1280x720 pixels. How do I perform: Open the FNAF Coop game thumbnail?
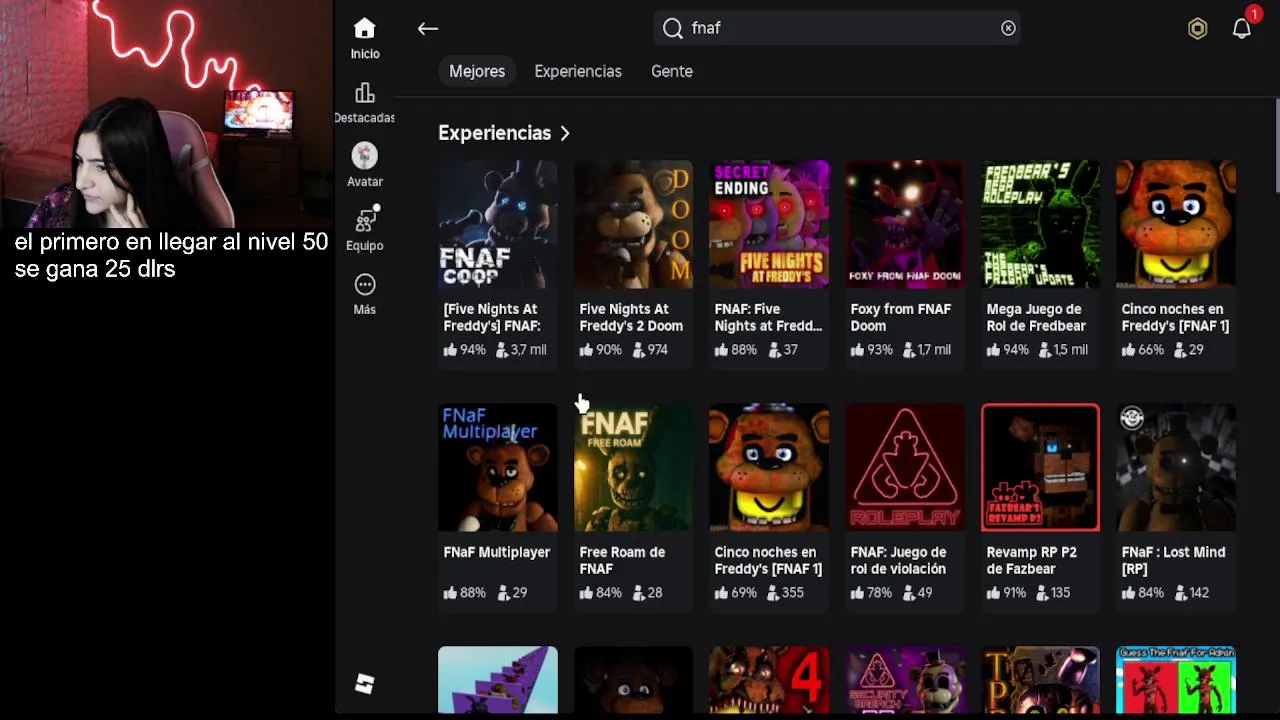pyautogui.click(x=498, y=224)
